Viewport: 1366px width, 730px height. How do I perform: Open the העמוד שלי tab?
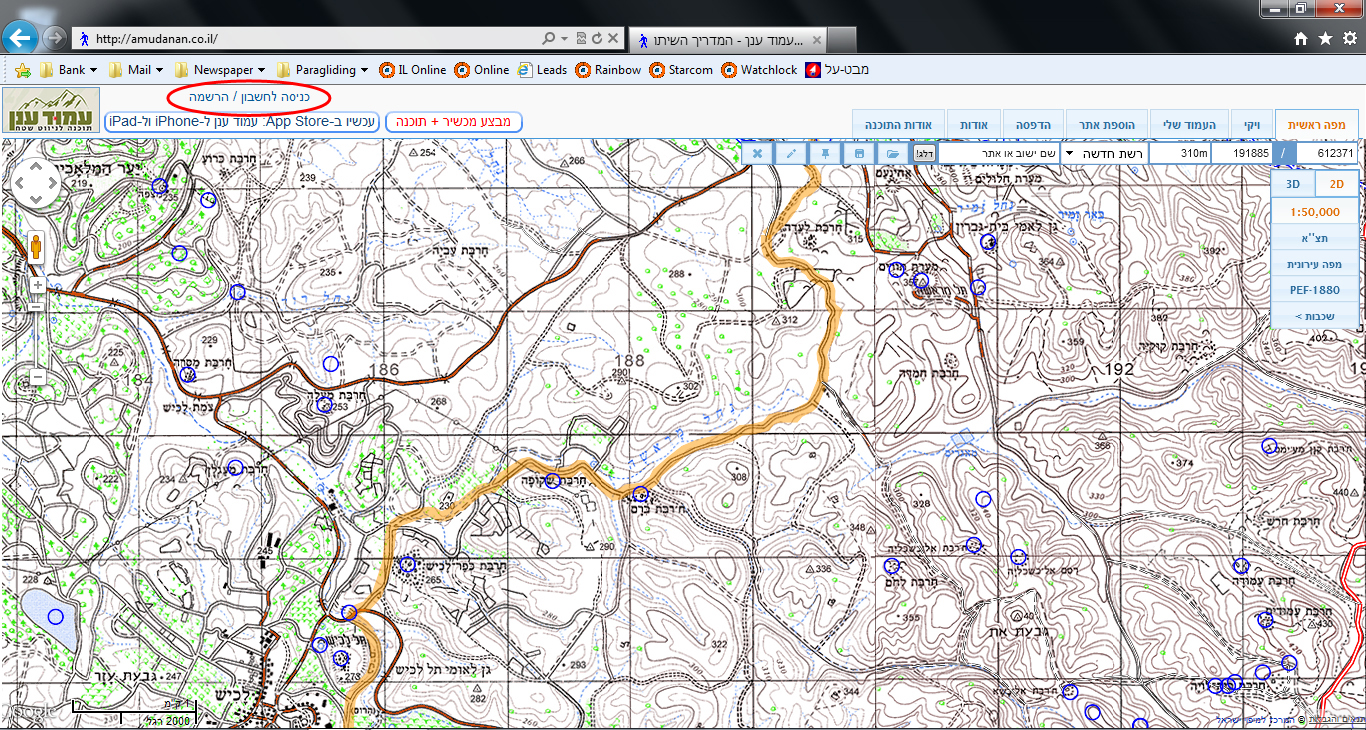point(1189,124)
